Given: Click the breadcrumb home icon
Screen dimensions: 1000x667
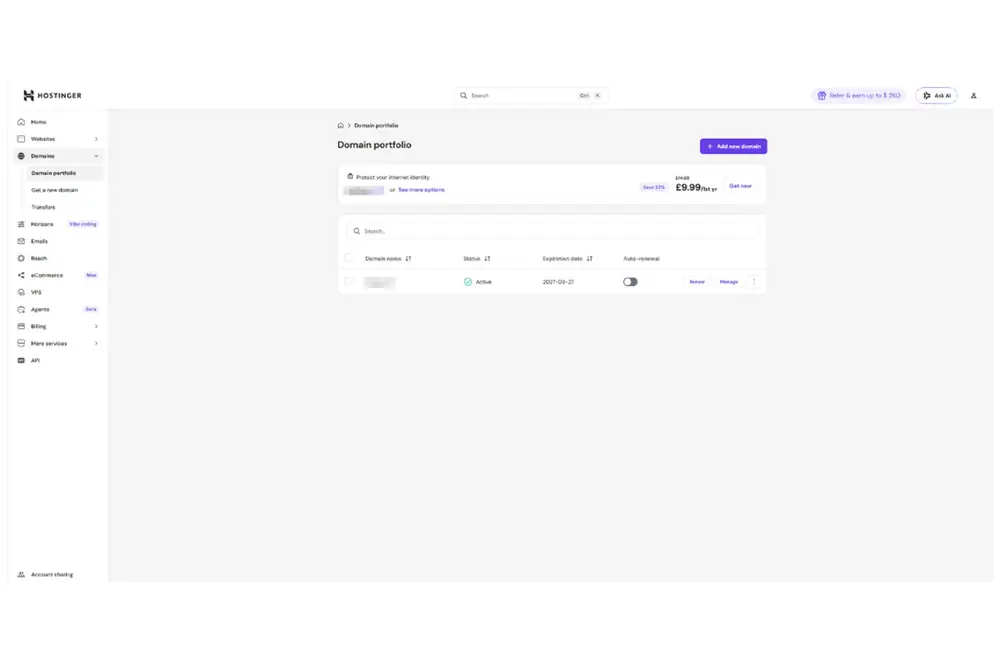Looking at the screenshot, I should tap(341, 126).
